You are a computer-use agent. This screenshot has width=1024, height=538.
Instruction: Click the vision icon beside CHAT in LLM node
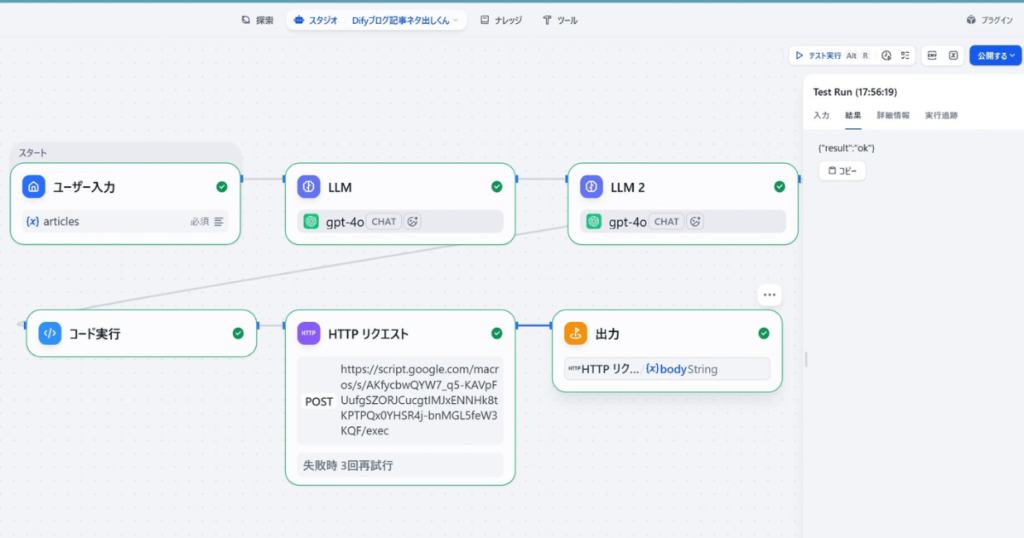(x=413, y=221)
